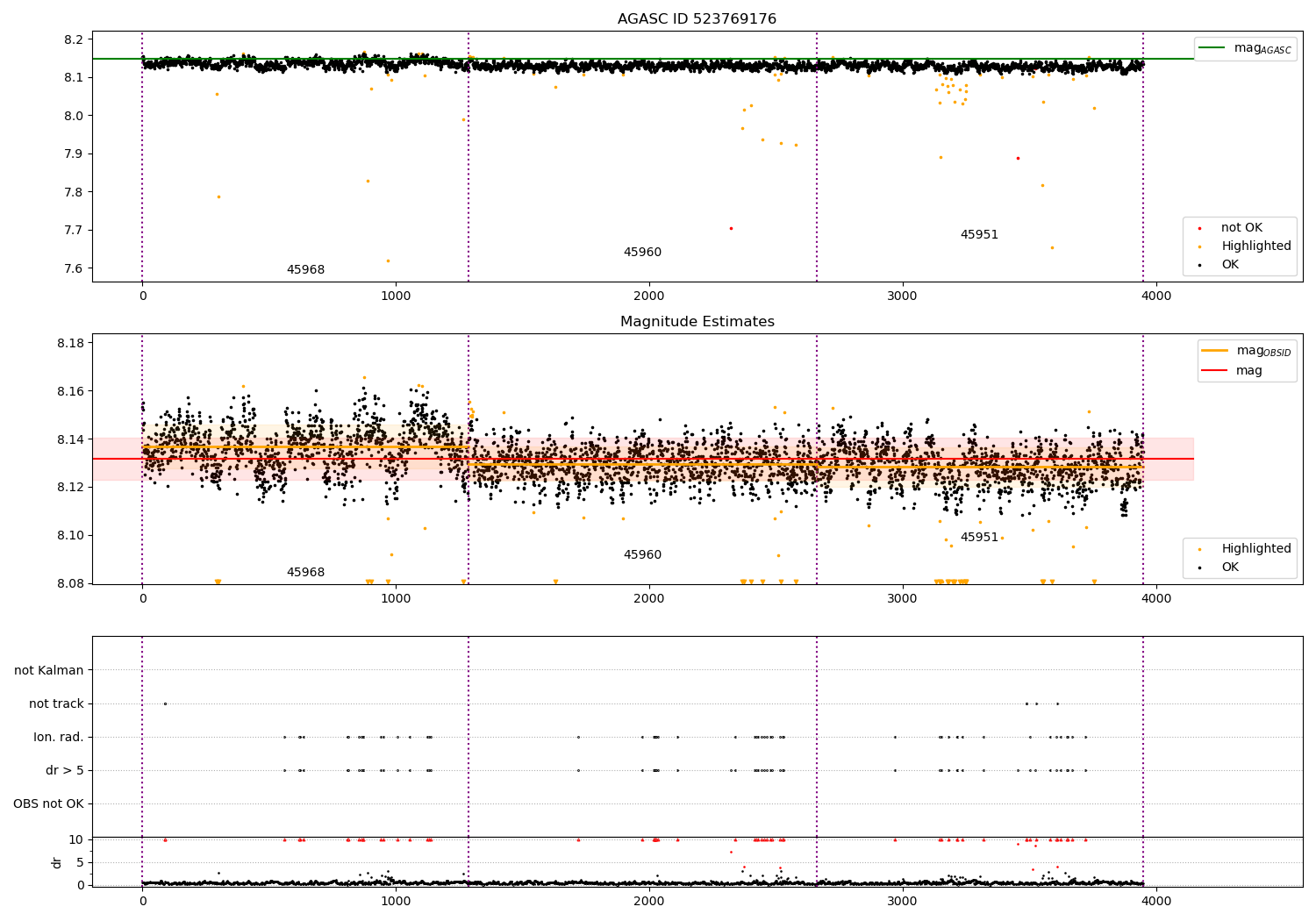Click the black 'OK' legend marker in top plot
This screenshot has width=1316, height=921.
tap(1199, 265)
